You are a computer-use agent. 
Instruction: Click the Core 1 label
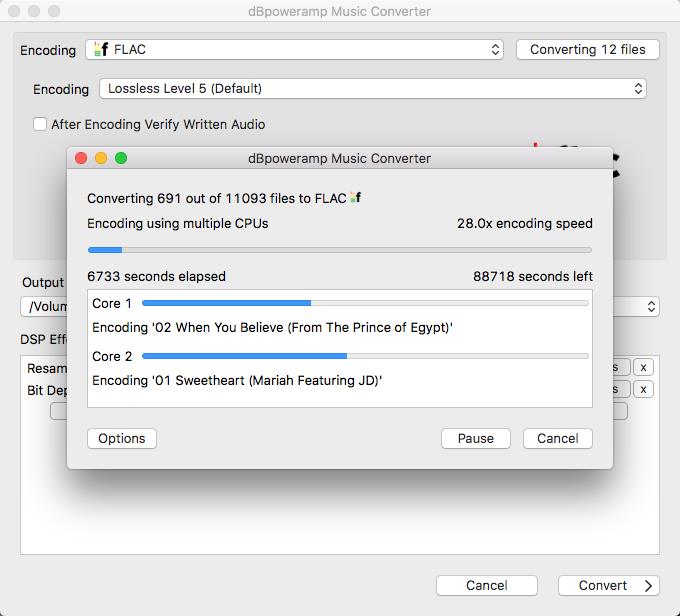(x=112, y=303)
